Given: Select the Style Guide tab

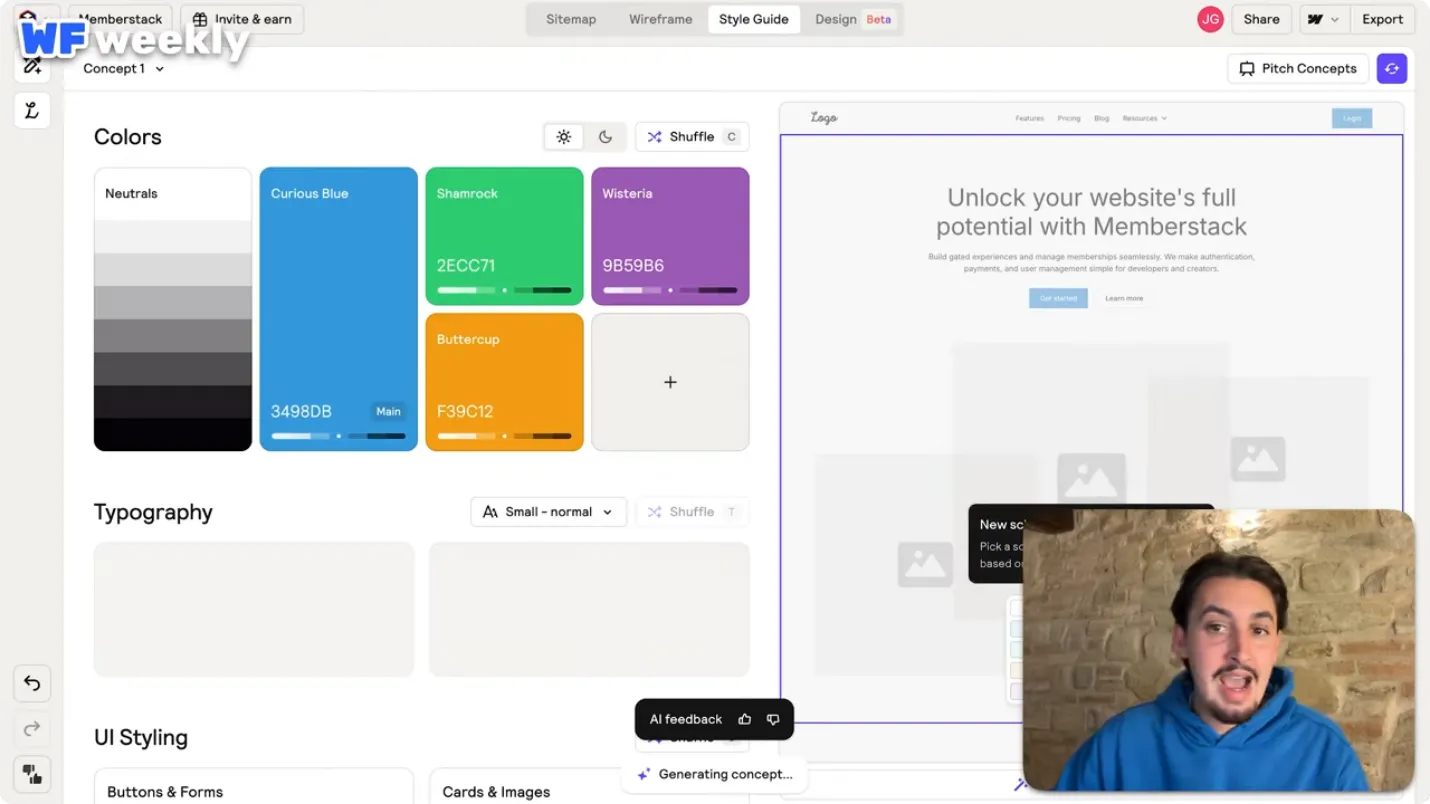Looking at the screenshot, I should pos(754,19).
